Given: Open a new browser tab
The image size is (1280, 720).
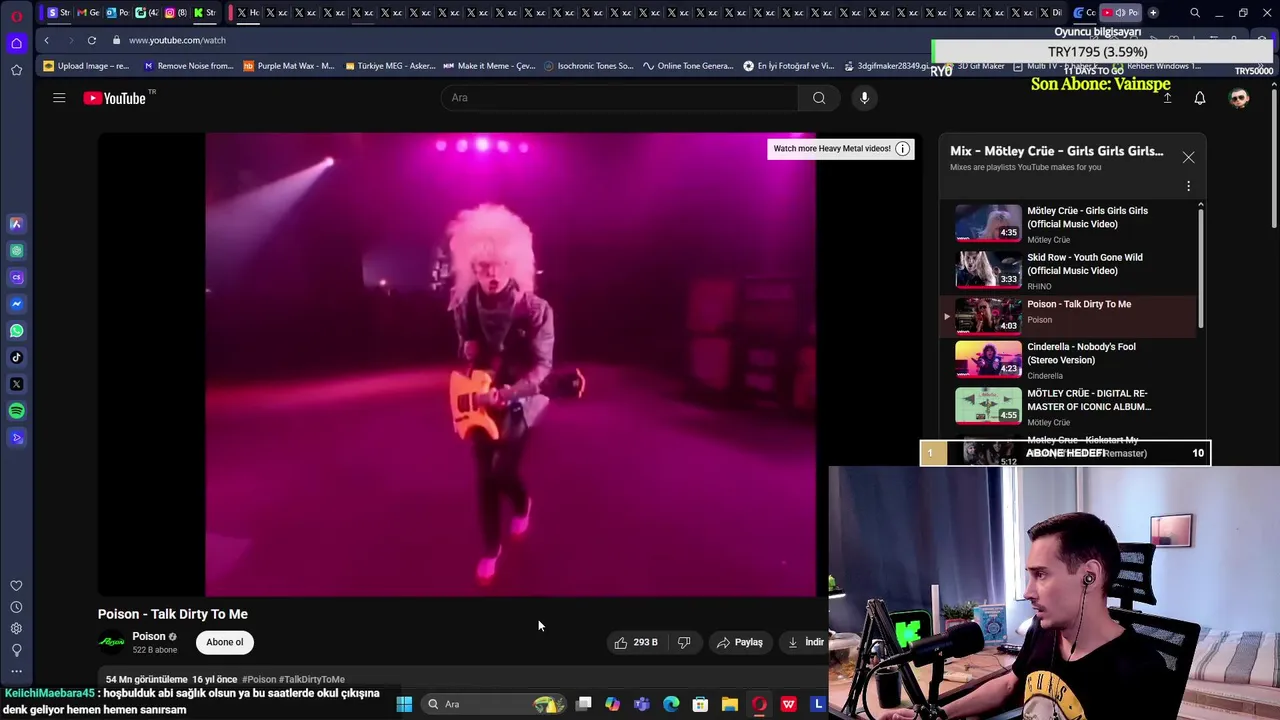Looking at the screenshot, I should coord(1153,13).
